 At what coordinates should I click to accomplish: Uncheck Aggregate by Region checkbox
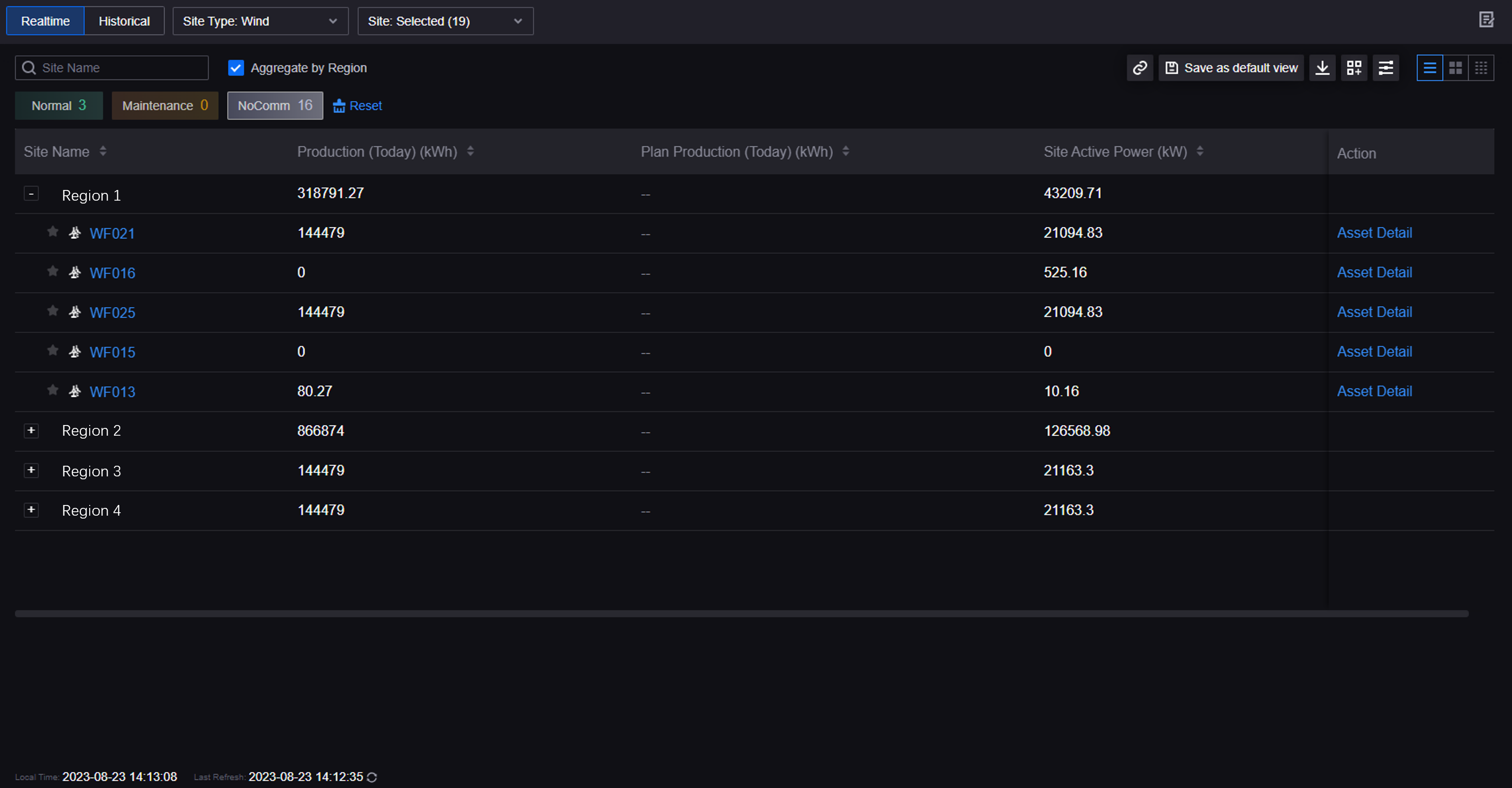236,68
